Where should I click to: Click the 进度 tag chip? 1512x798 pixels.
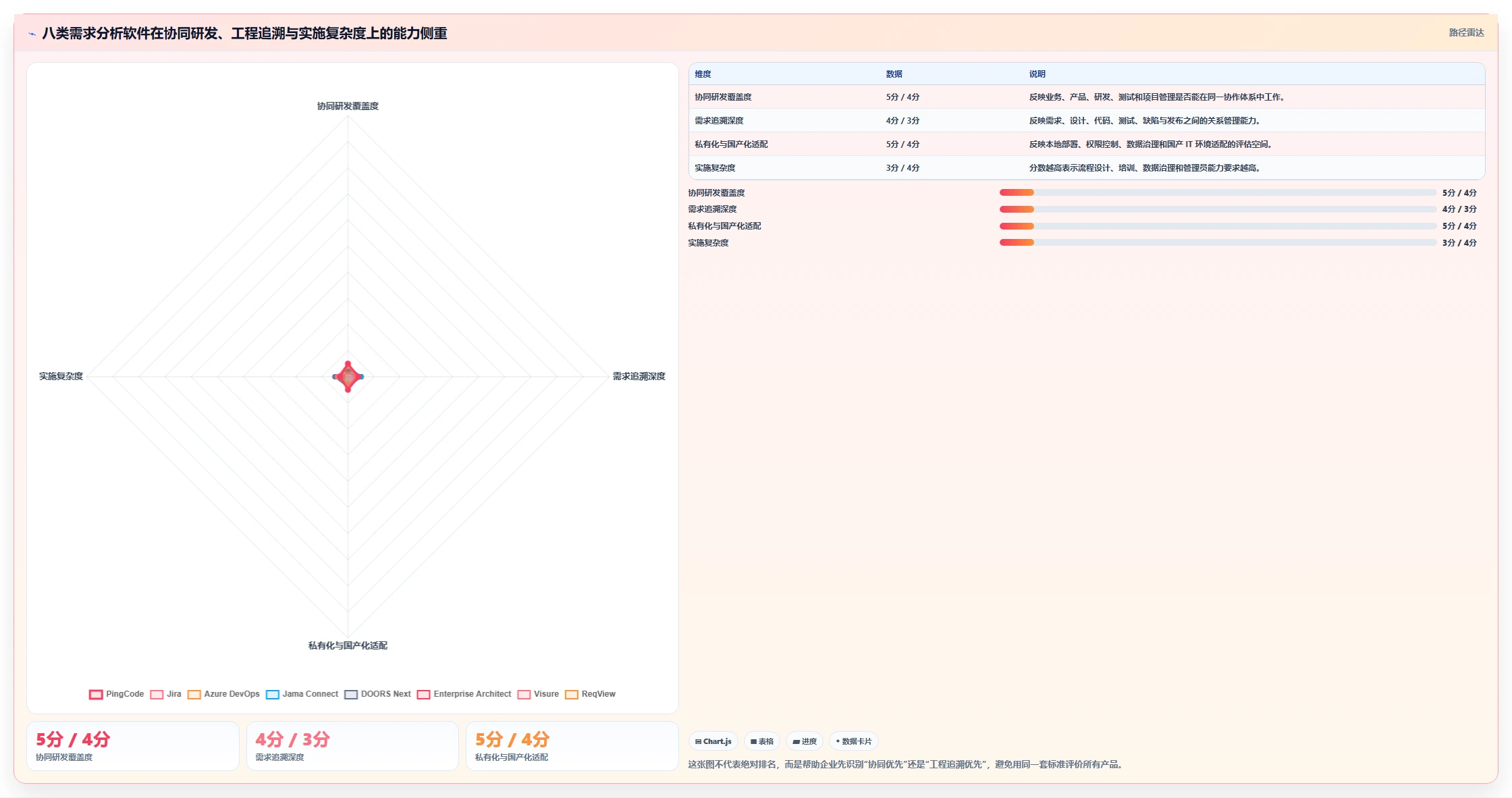pyautogui.click(x=805, y=741)
